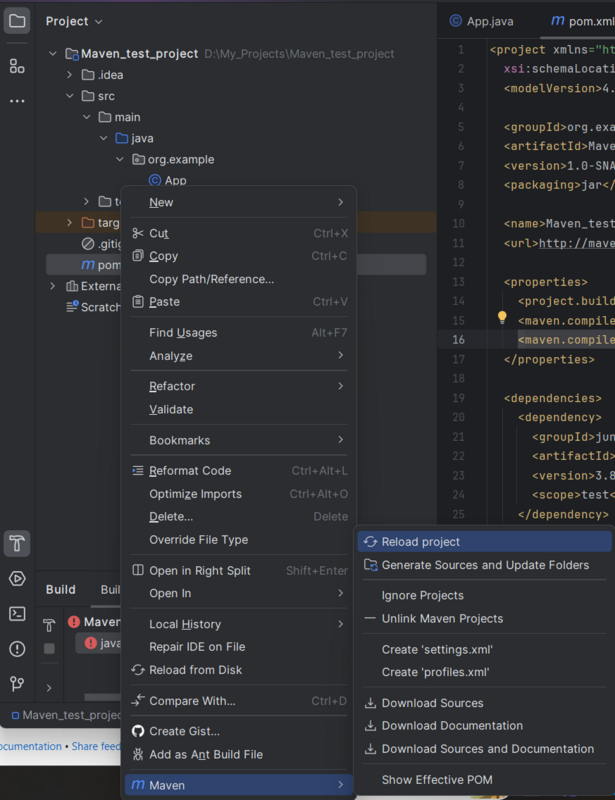The image size is (615, 800).
Task: Click the Open in Right Split icon
Action: tap(138, 570)
